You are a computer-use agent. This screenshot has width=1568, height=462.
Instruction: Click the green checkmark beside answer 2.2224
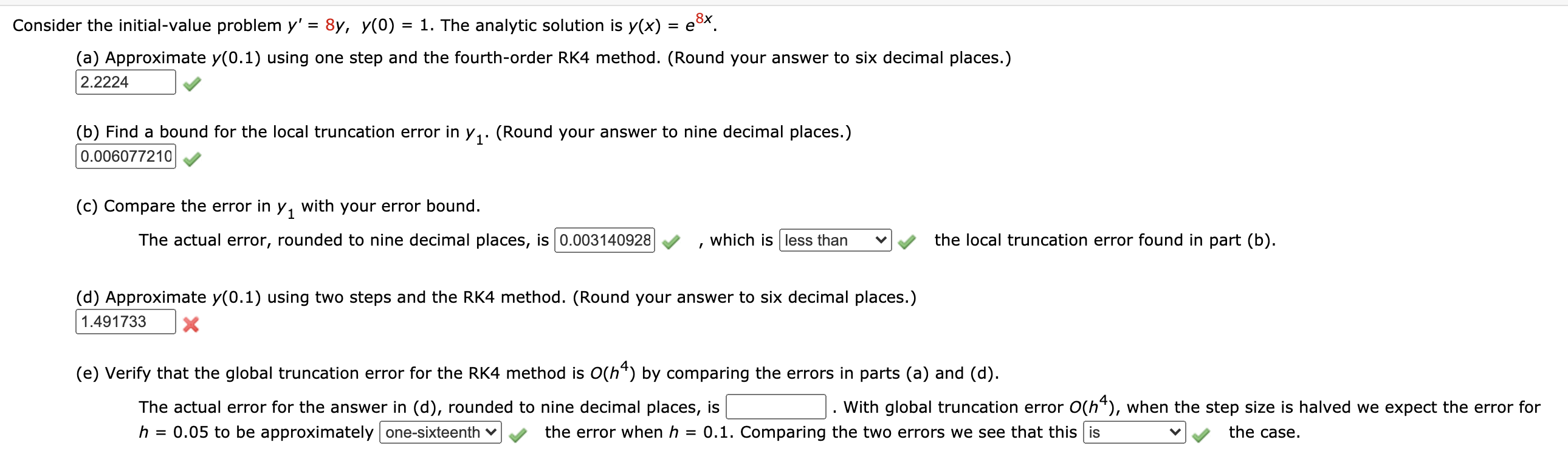pyautogui.click(x=191, y=83)
